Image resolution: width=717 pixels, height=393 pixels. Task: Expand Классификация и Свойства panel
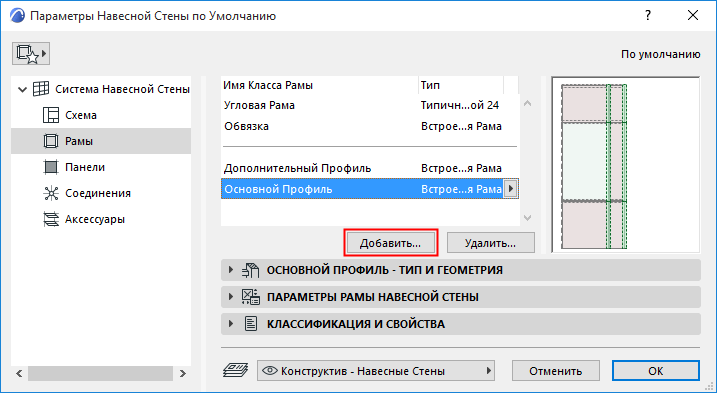[x=231, y=324]
